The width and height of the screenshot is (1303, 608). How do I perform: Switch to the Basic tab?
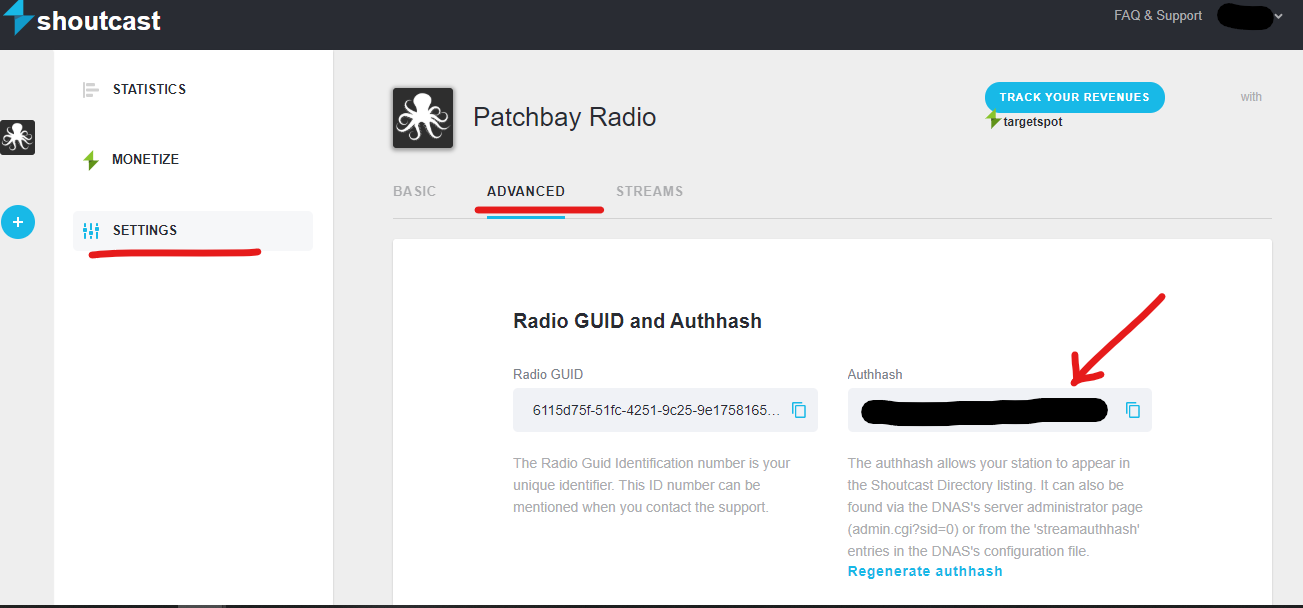click(x=414, y=191)
